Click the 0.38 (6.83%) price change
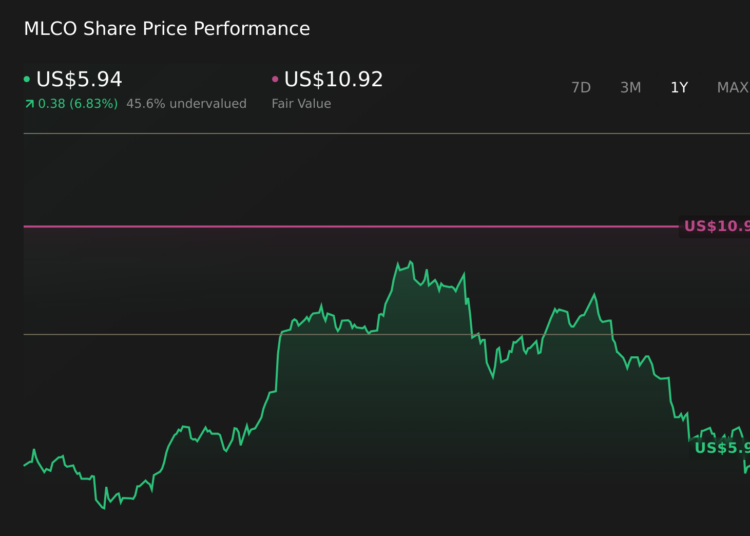750x536 pixels. pyautogui.click(x=77, y=104)
